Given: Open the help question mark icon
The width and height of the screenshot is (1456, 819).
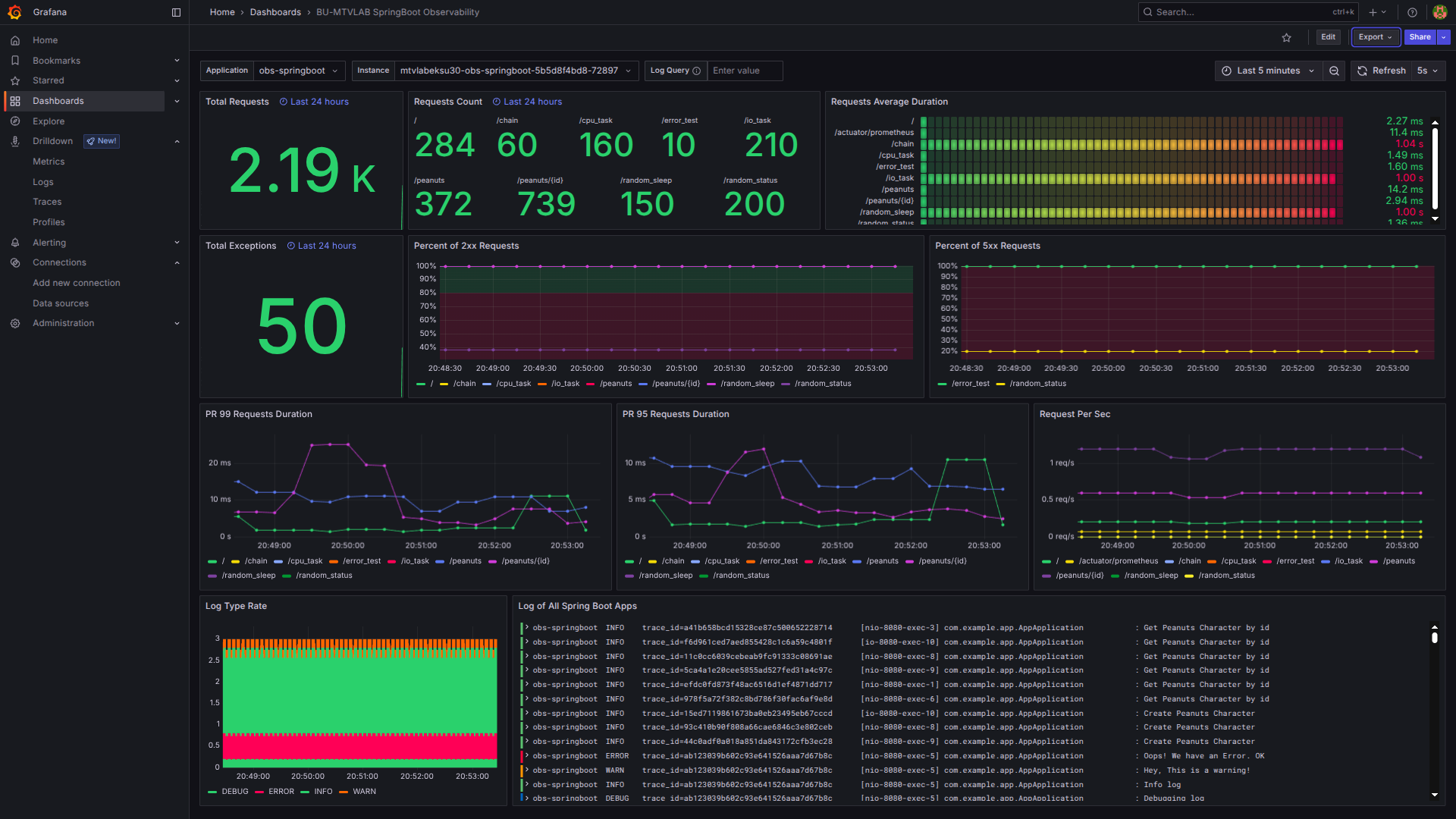Looking at the screenshot, I should pos(1412,12).
